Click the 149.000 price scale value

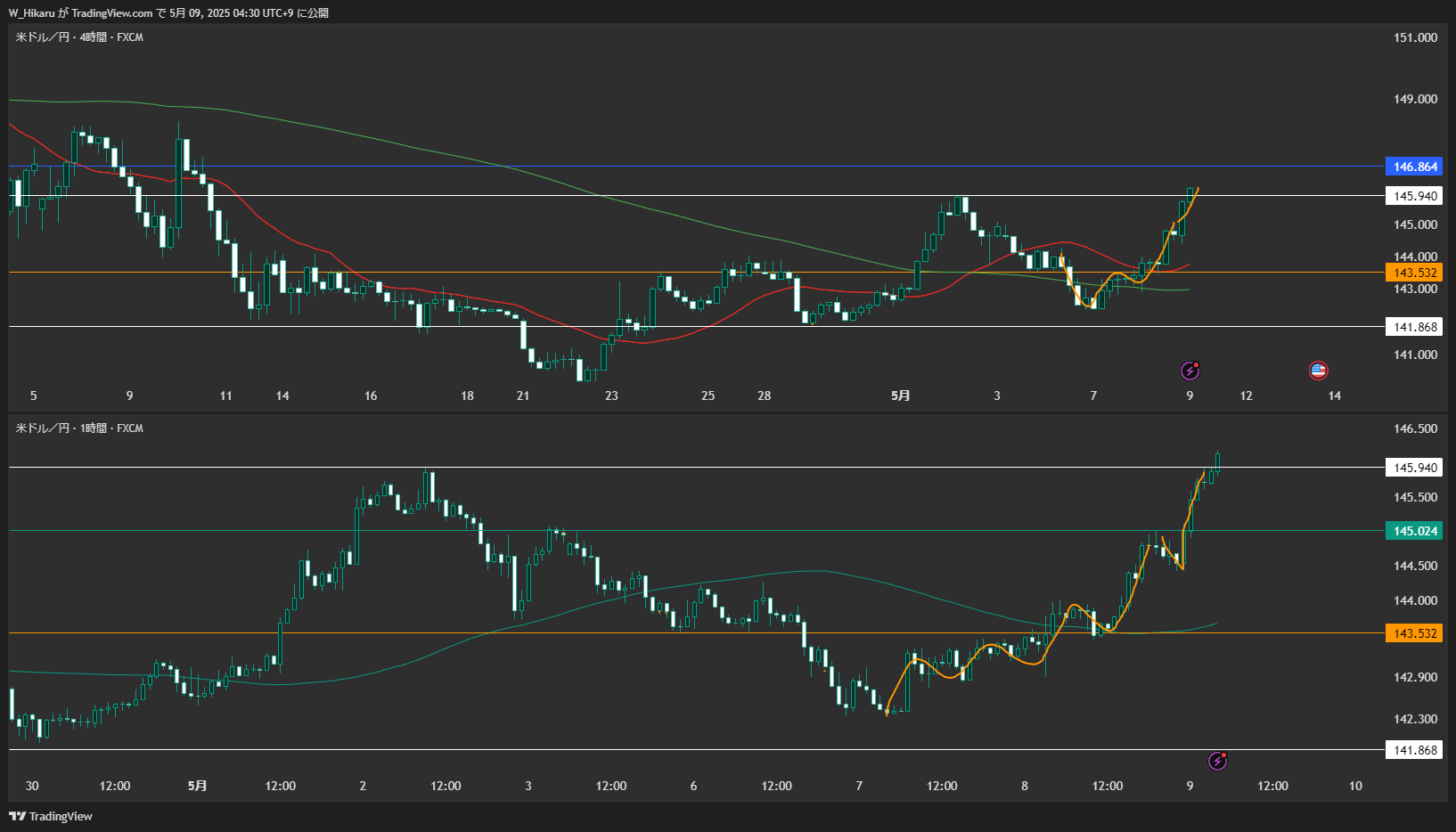click(1415, 99)
